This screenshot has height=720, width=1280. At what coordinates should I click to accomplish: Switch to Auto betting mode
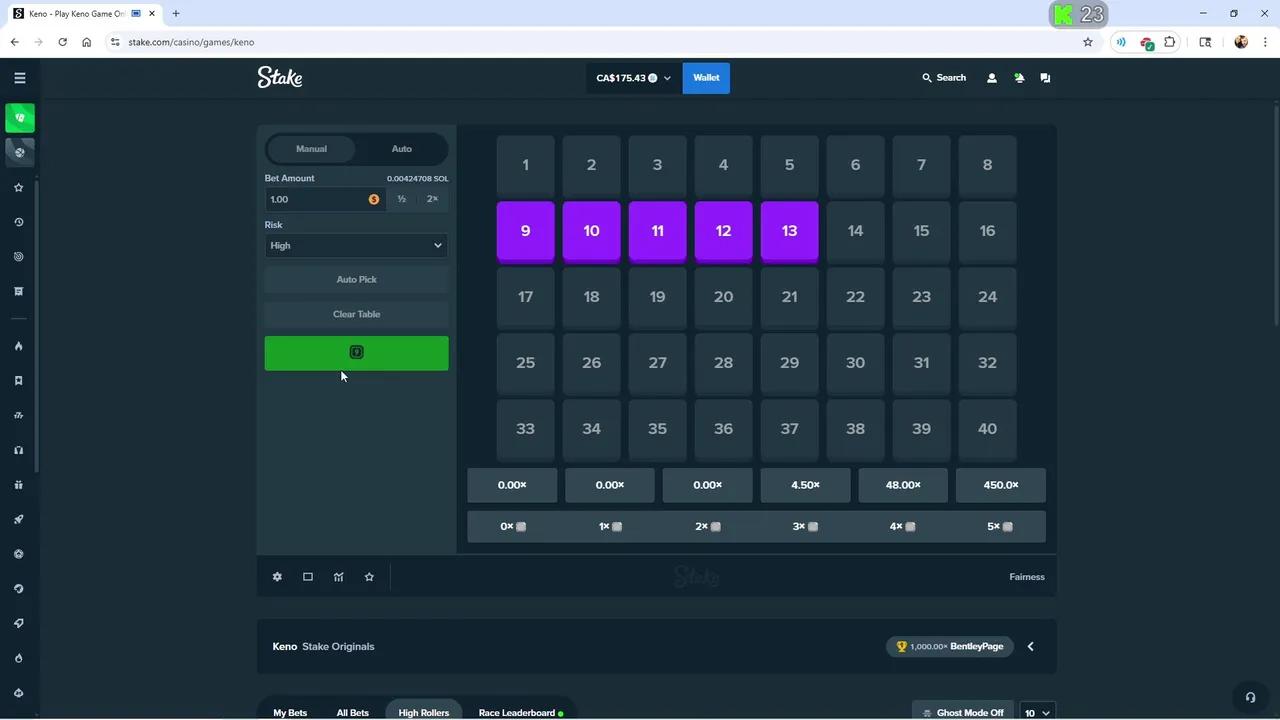(x=401, y=149)
